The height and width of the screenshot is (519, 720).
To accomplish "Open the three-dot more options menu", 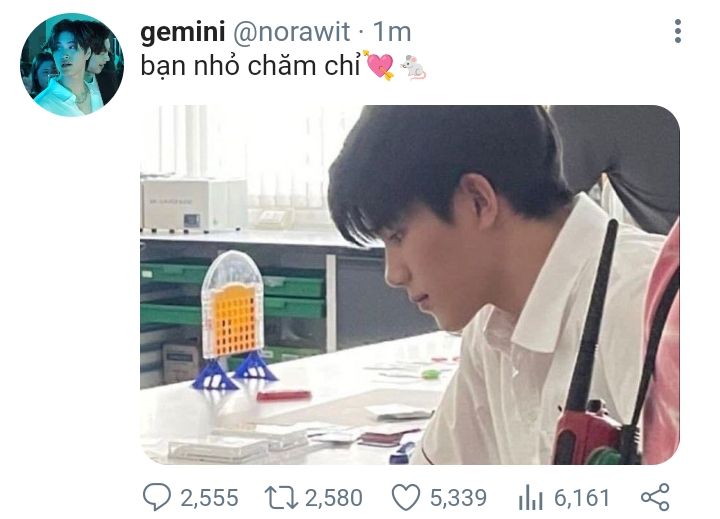I will (x=677, y=31).
